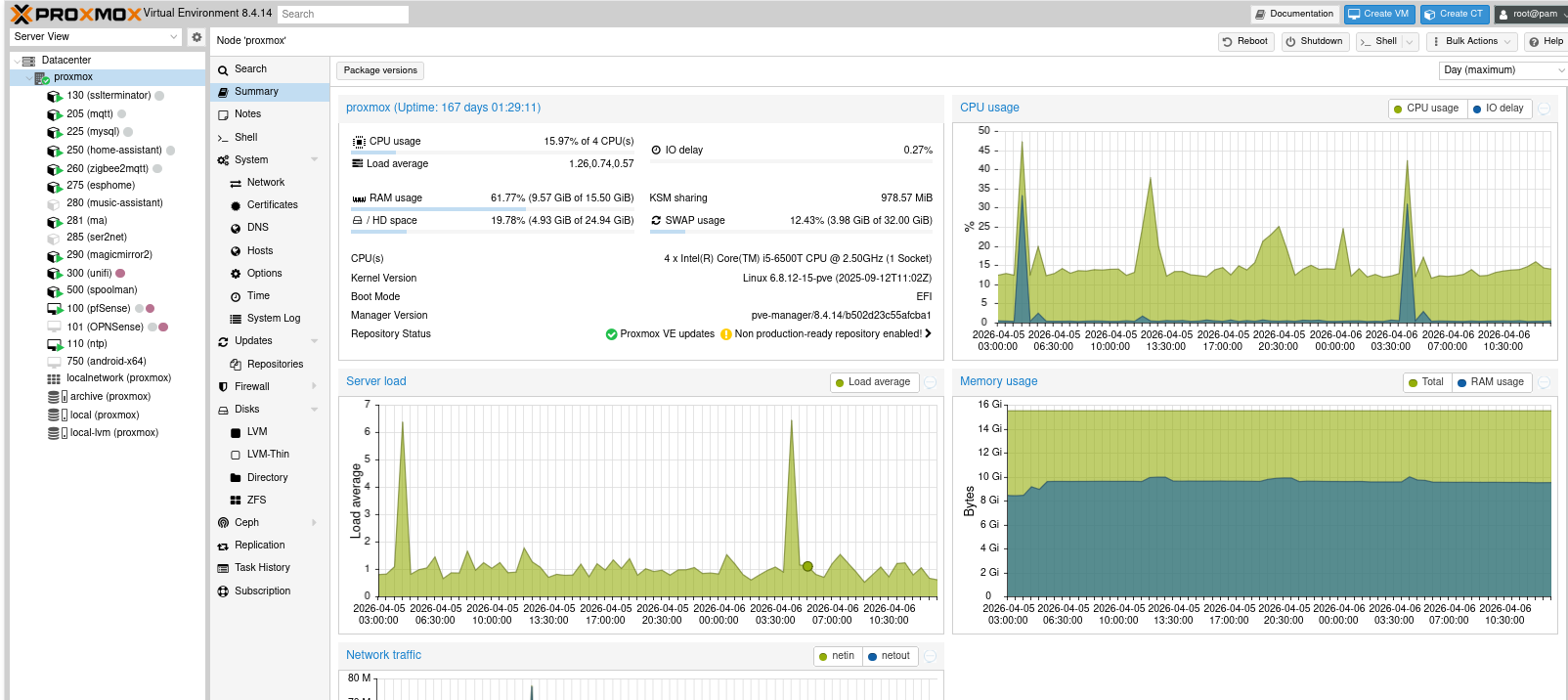Click the Certificates icon under System
This screenshot has width=1568, height=700.
coord(236,205)
